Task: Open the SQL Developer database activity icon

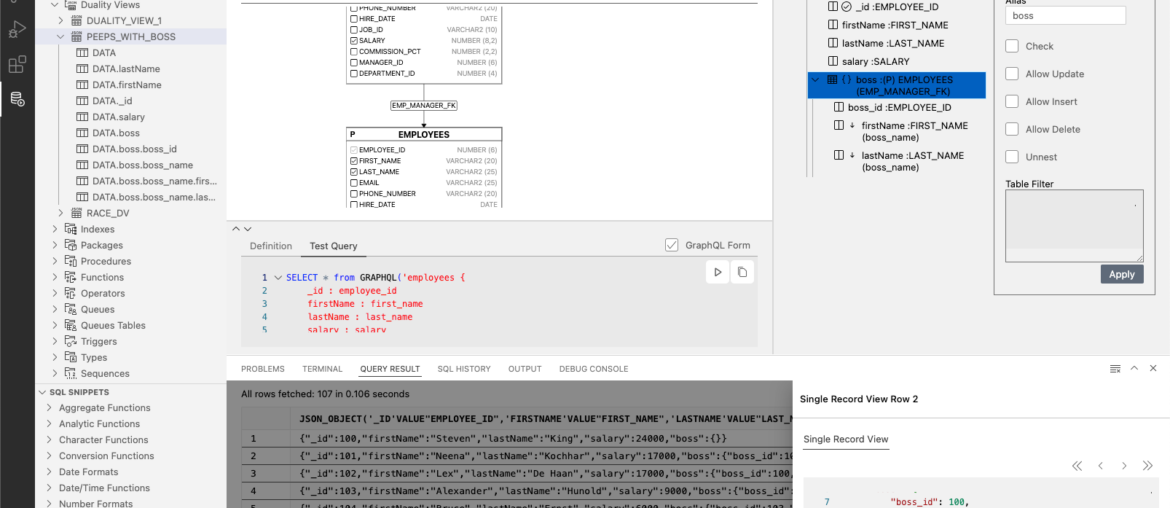Action: pos(17,98)
